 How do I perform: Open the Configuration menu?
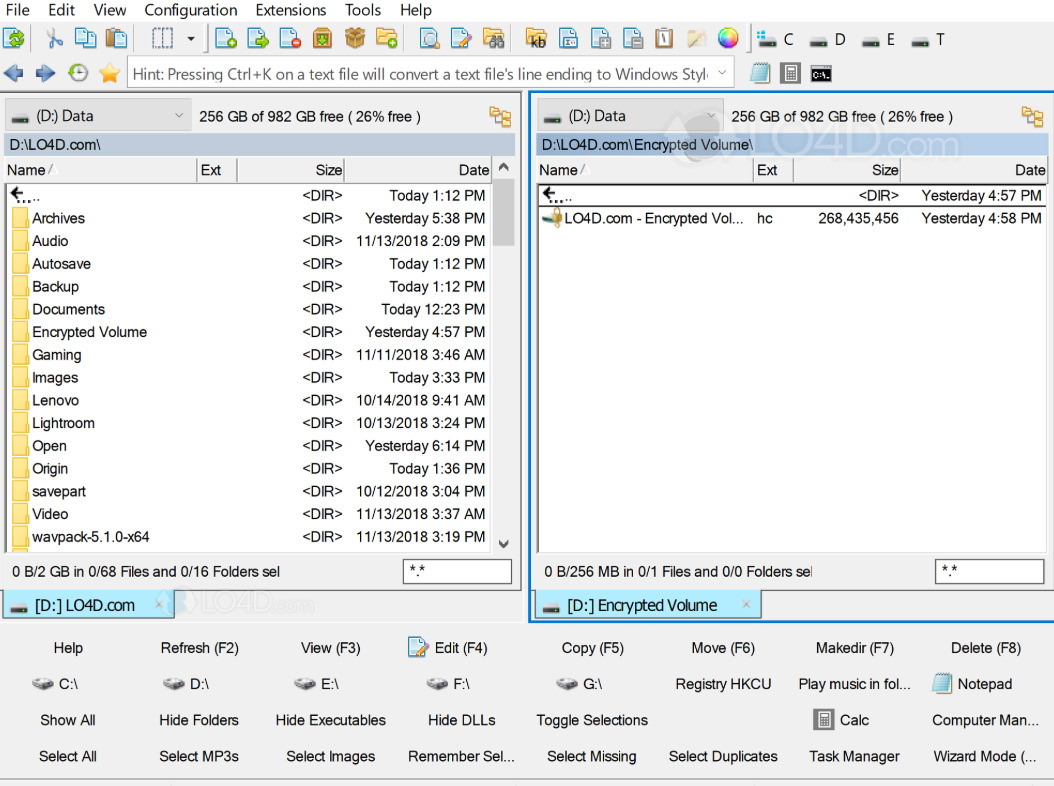(190, 10)
